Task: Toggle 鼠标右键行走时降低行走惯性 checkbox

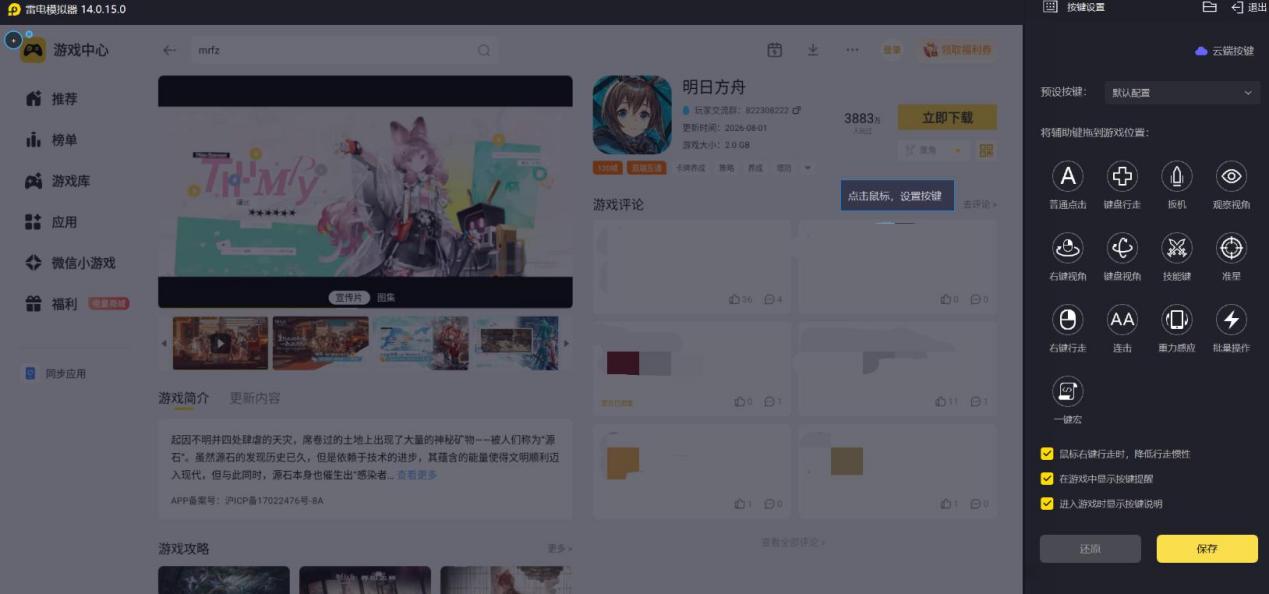Action: click(x=1047, y=453)
